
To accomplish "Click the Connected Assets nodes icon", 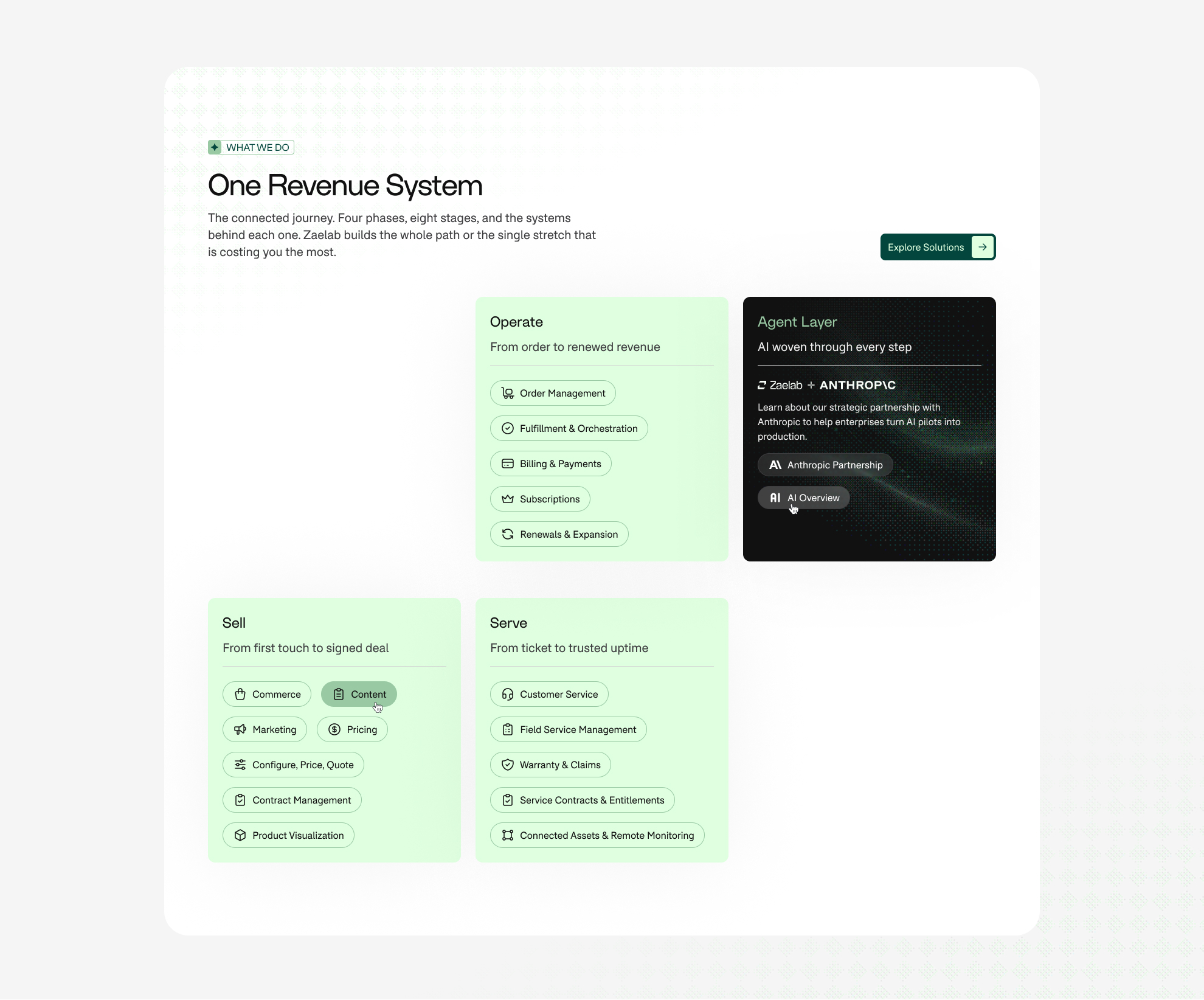I will coord(508,836).
